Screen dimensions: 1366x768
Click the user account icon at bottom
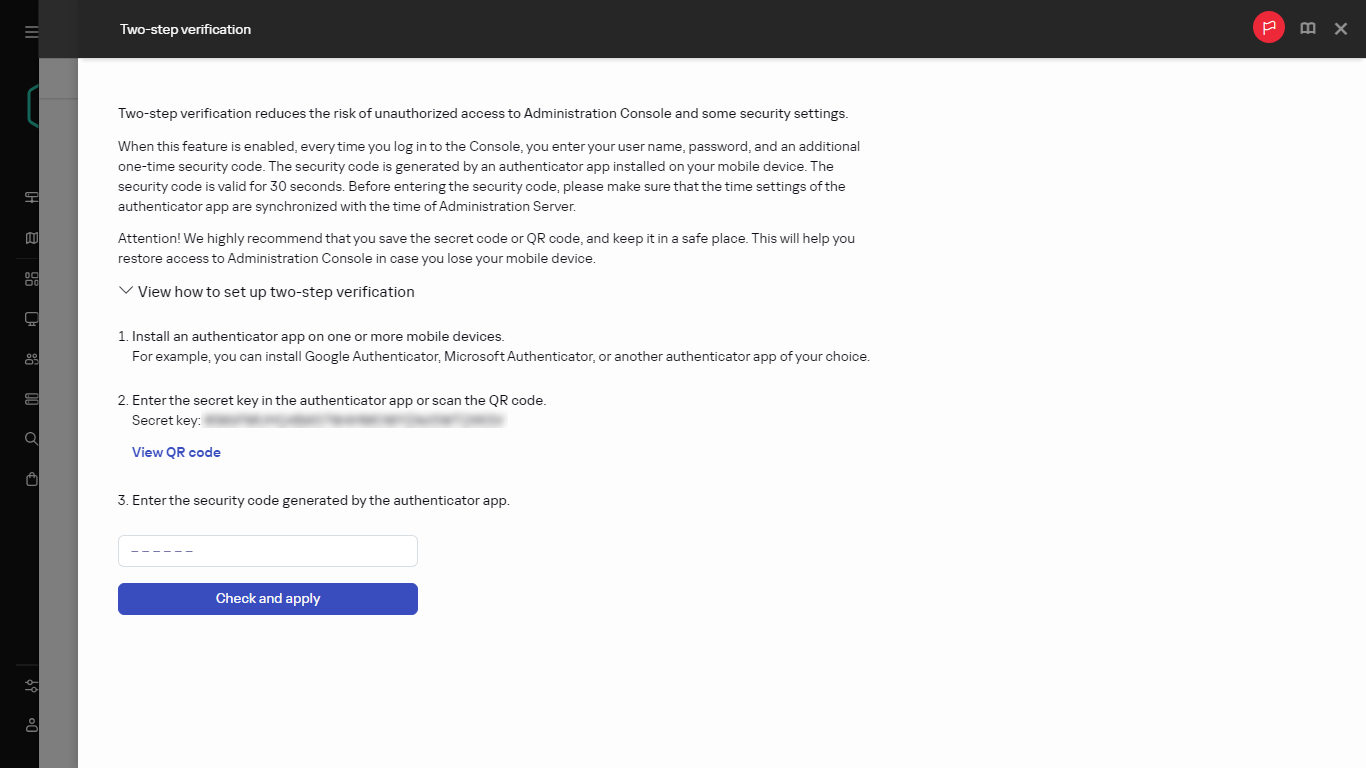point(31,725)
